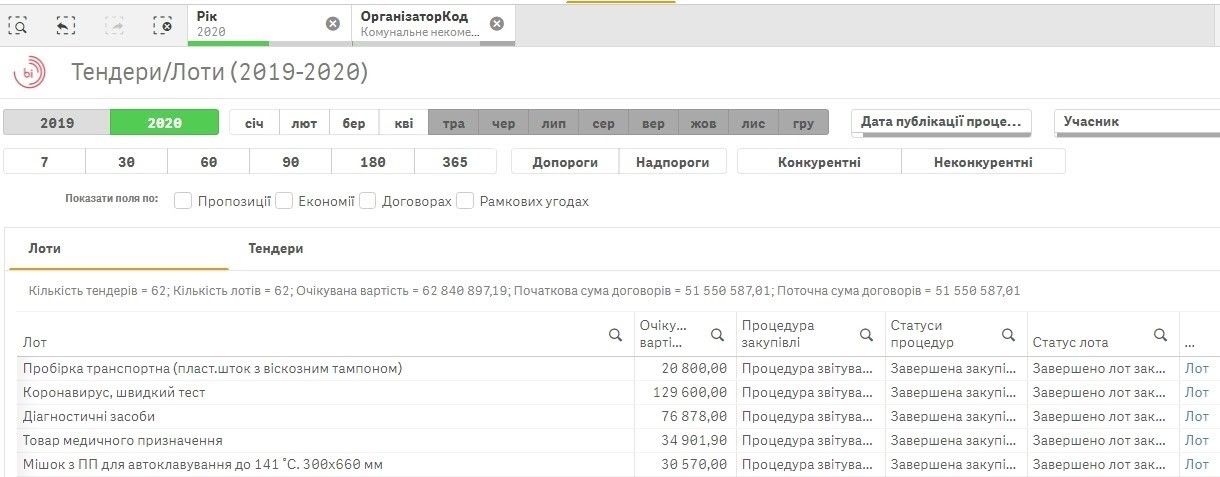Select month тра

(x=454, y=123)
